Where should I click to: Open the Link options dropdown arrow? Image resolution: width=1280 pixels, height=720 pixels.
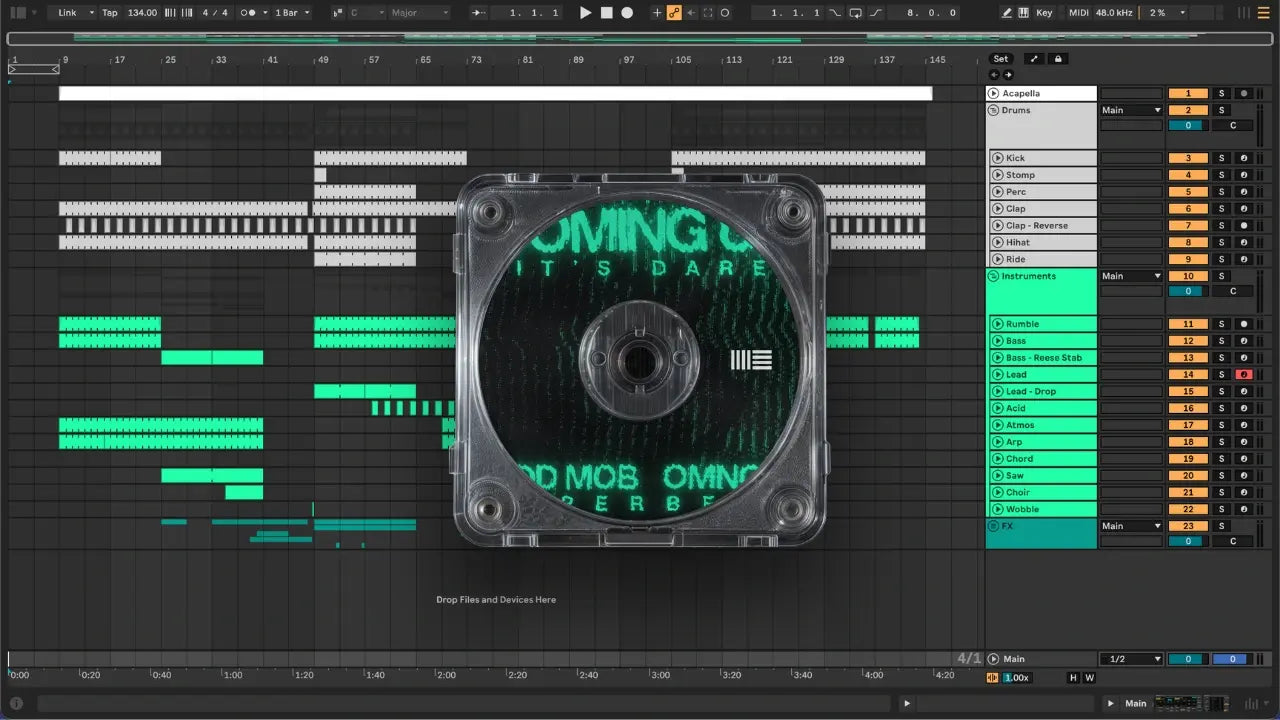point(91,13)
